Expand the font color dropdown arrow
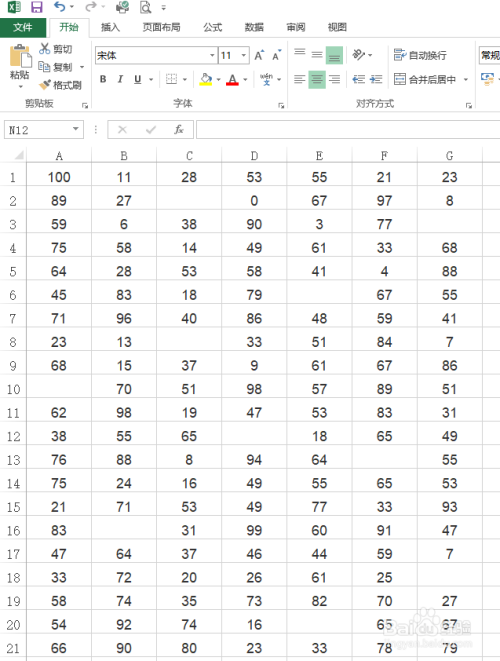The width and height of the screenshot is (500, 661). click(245, 79)
